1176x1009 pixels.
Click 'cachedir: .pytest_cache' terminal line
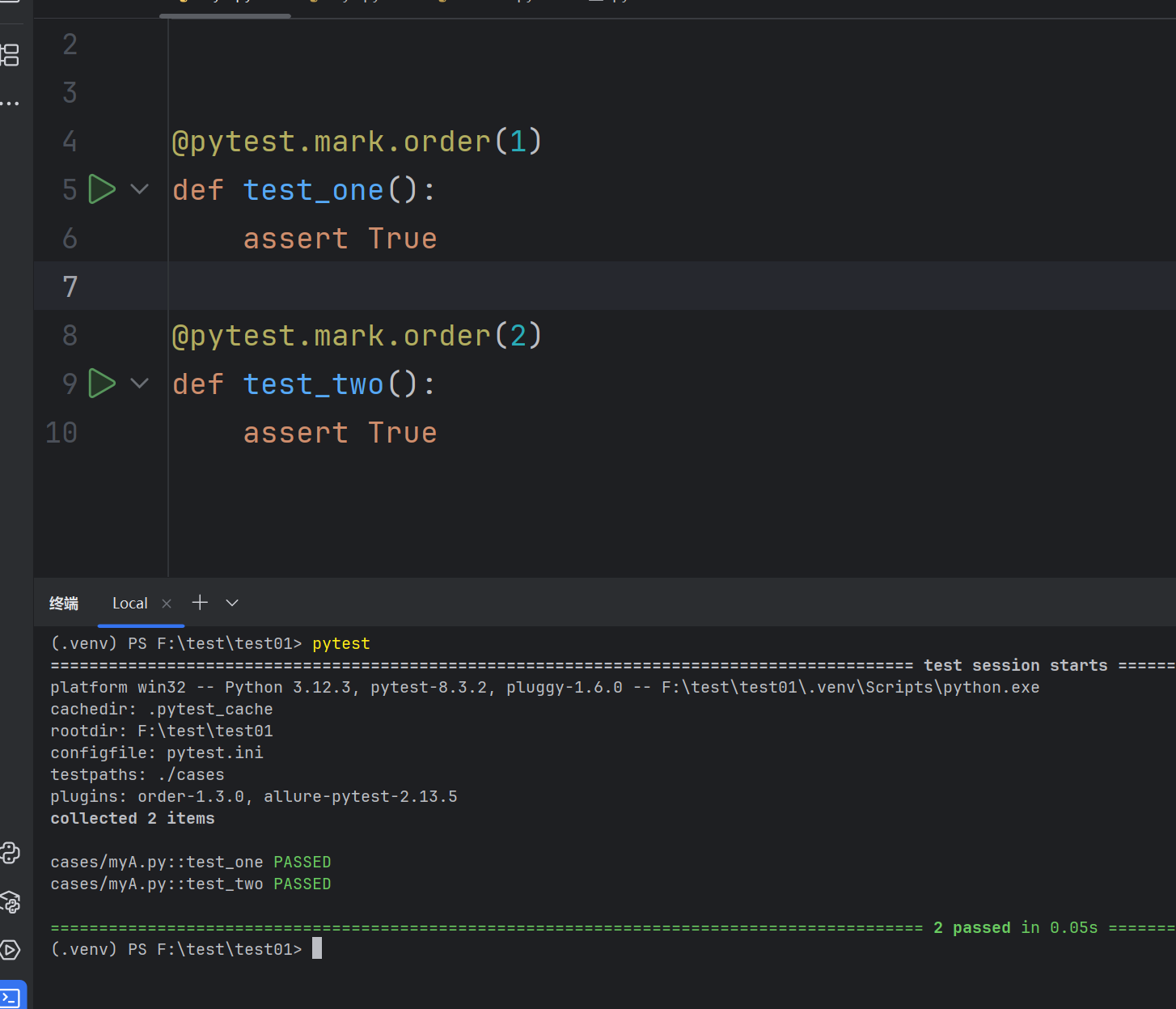162,709
